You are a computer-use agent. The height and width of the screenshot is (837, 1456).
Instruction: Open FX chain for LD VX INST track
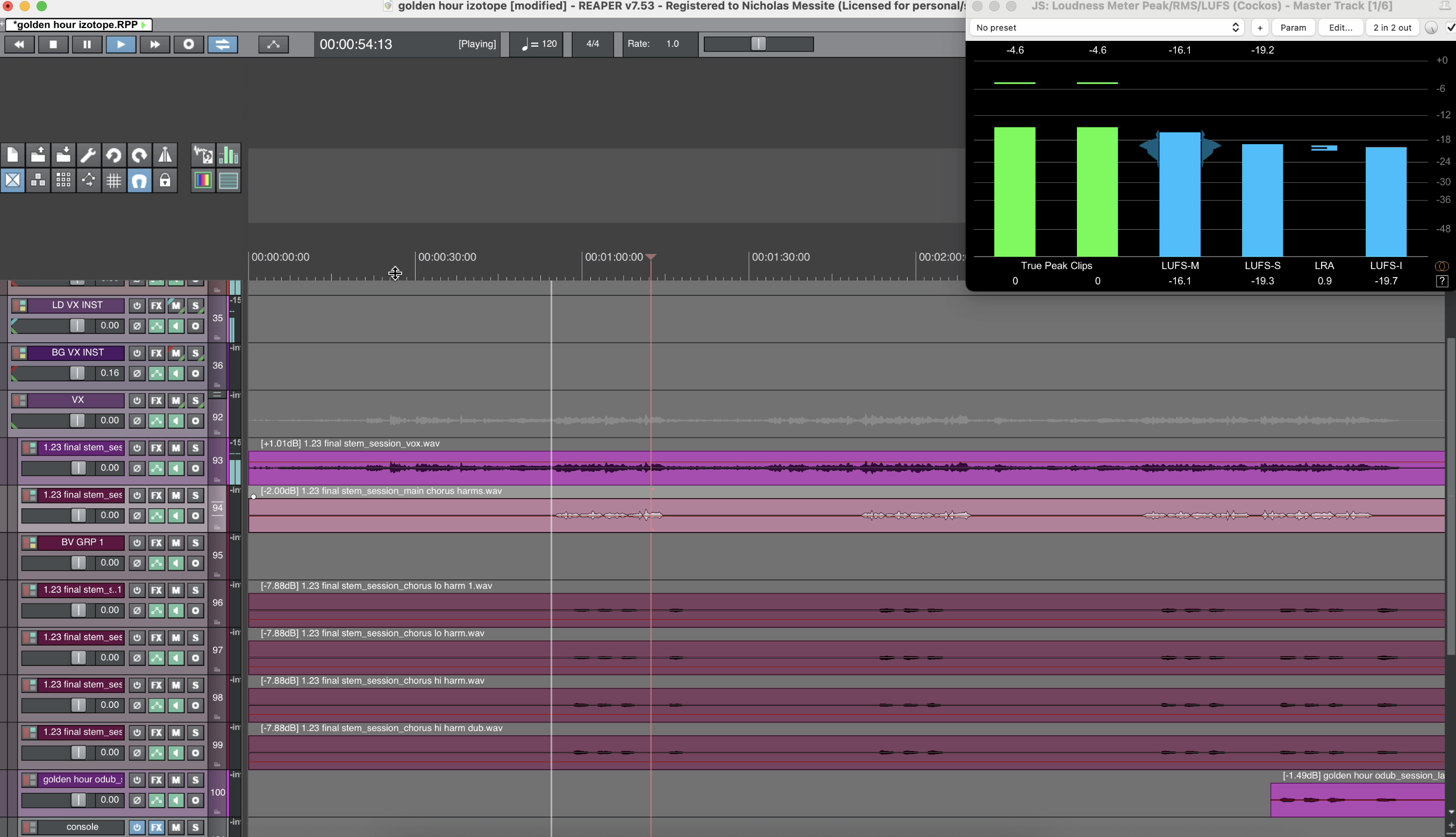pos(156,305)
